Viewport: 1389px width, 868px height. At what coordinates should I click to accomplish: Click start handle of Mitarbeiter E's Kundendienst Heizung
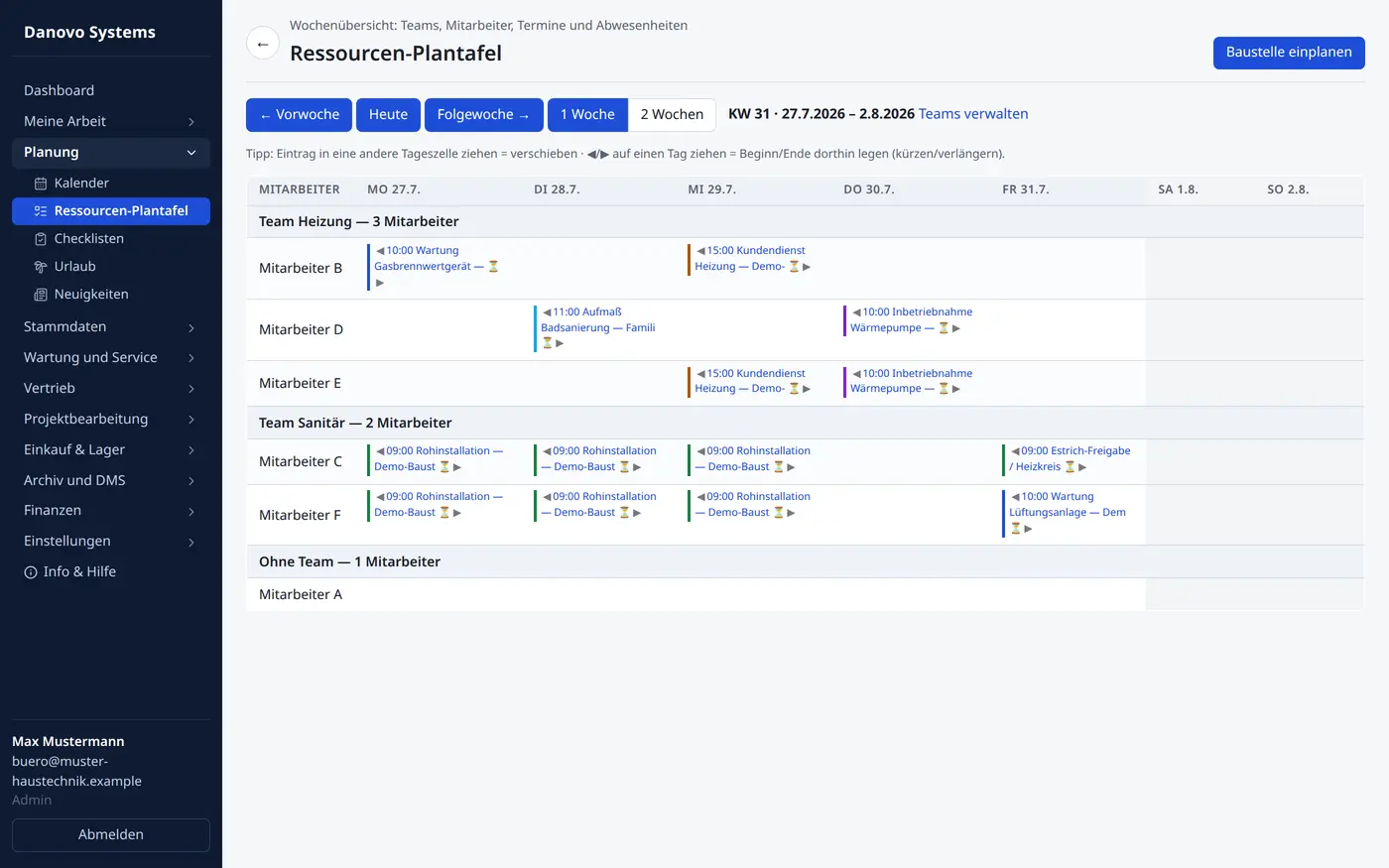[x=701, y=374]
